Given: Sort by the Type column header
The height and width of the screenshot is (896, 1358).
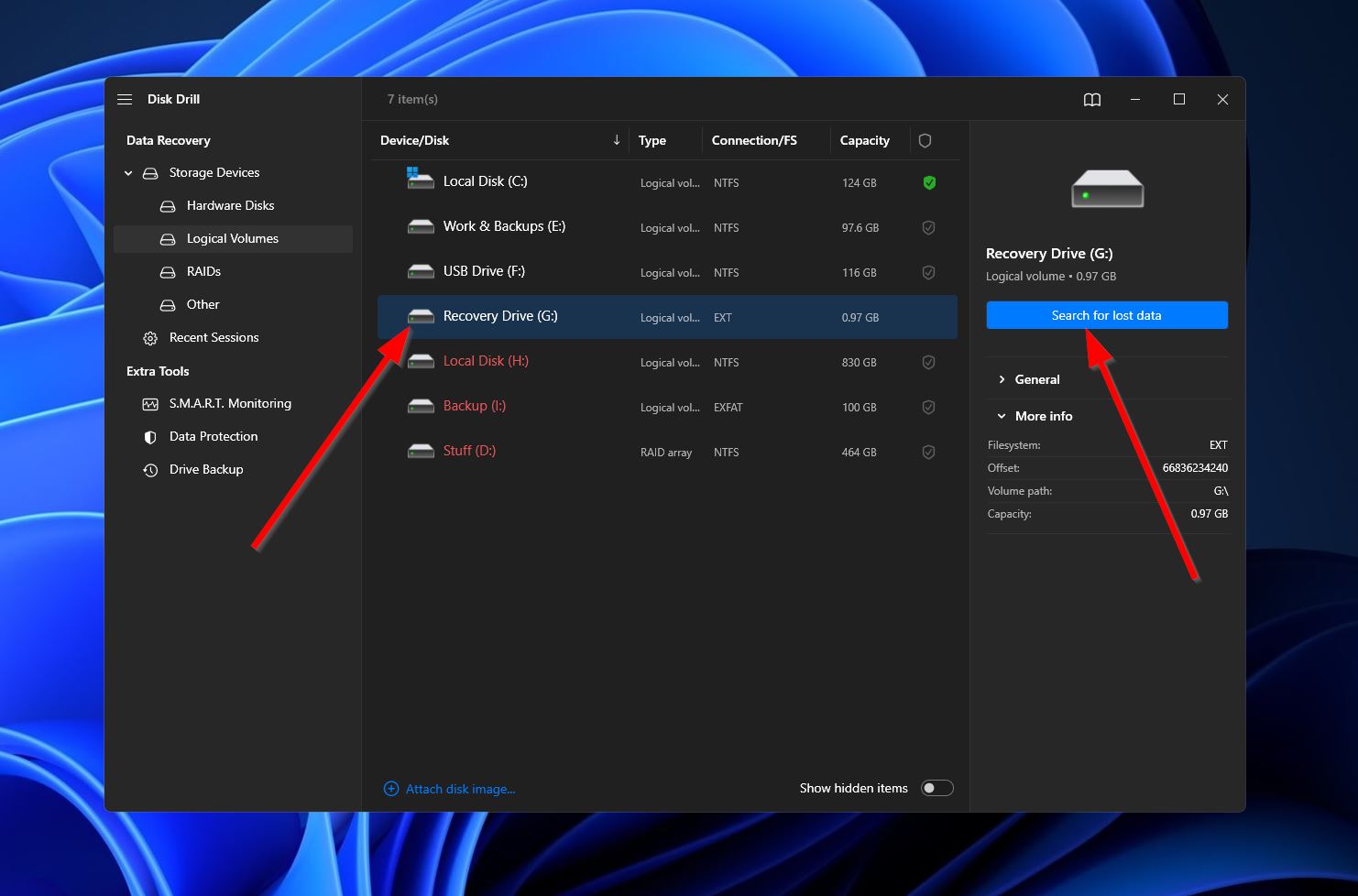Looking at the screenshot, I should [x=652, y=140].
